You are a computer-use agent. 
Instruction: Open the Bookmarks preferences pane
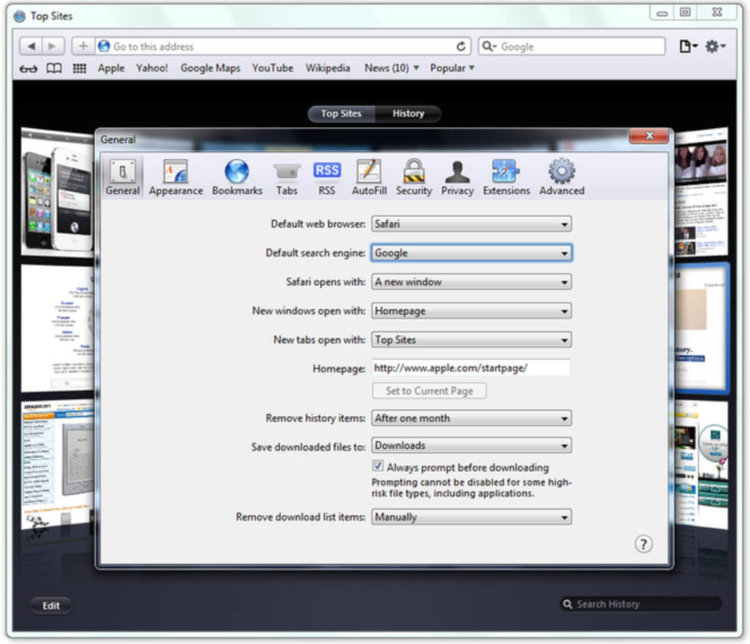click(x=237, y=177)
